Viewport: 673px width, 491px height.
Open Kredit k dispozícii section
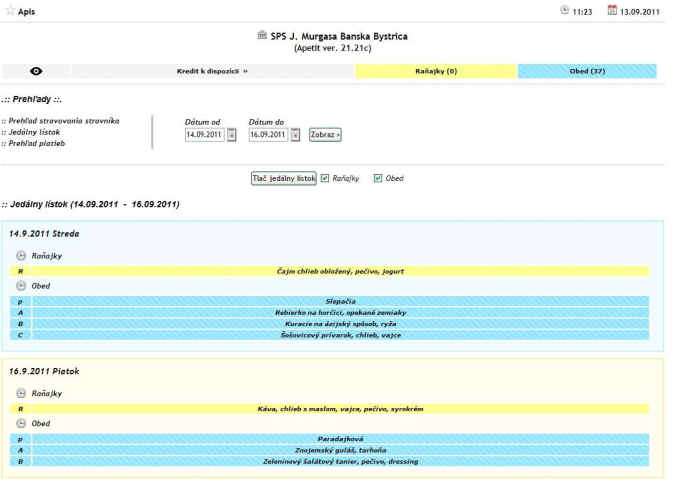pos(213,72)
